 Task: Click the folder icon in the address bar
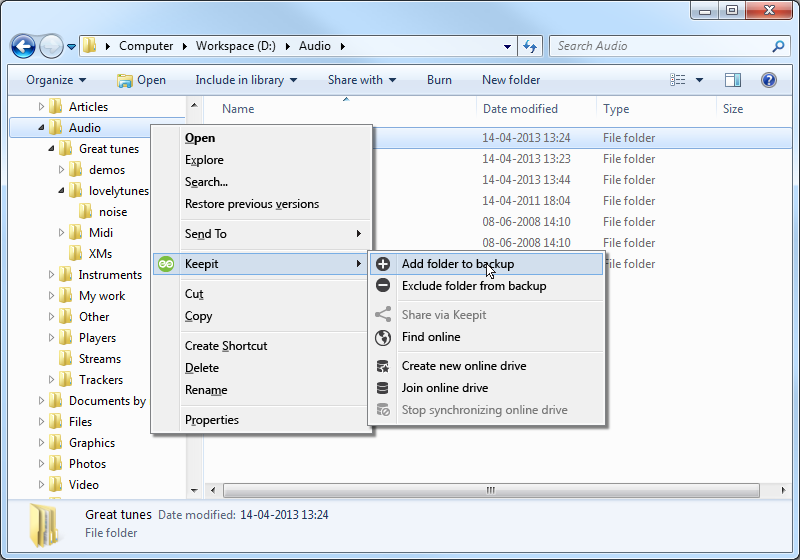90,46
